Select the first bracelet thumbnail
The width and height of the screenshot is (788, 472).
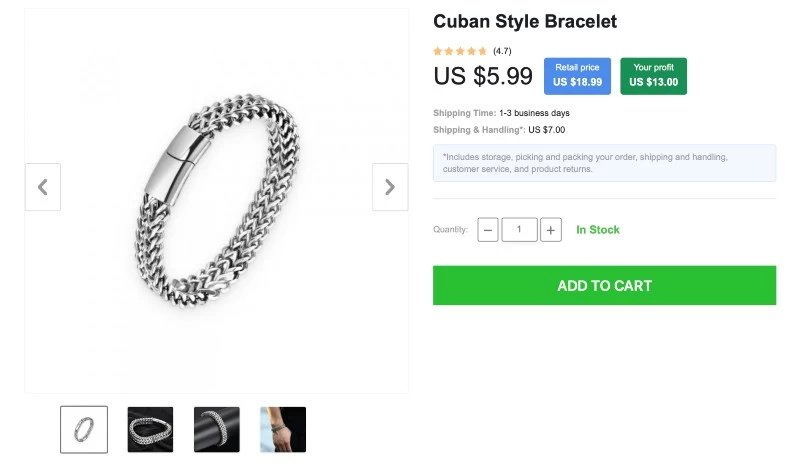tap(84, 429)
